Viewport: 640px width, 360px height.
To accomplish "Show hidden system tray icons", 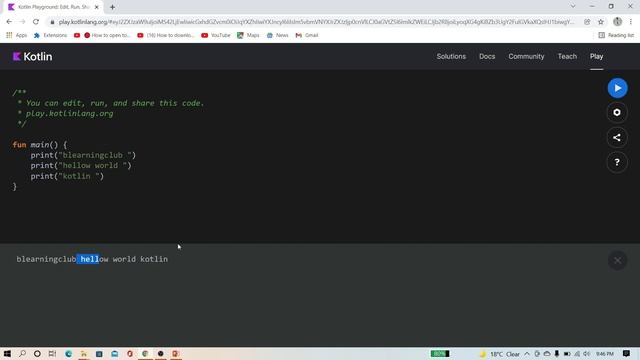I will click(527, 354).
